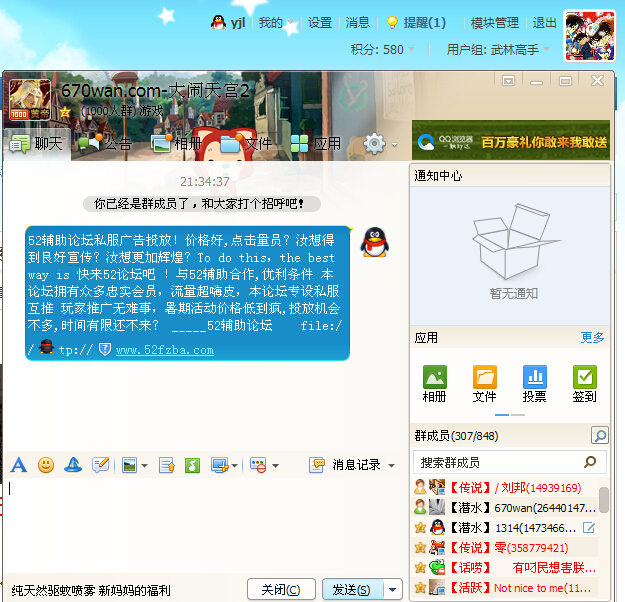
Task: Open window menu dropdown button in title bar
Action: tap(508, 81)
